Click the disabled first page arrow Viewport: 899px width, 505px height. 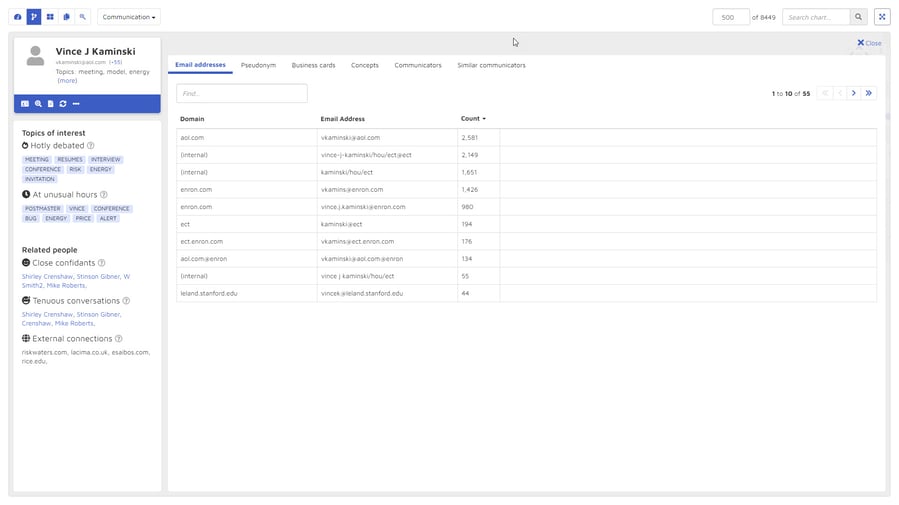click(x=825, y=93)
